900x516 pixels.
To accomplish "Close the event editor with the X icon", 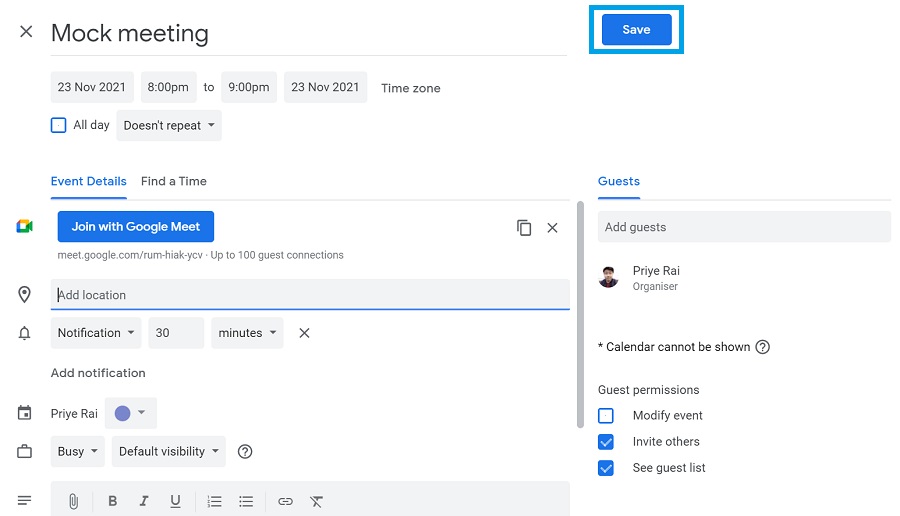I will click(26, 32).
